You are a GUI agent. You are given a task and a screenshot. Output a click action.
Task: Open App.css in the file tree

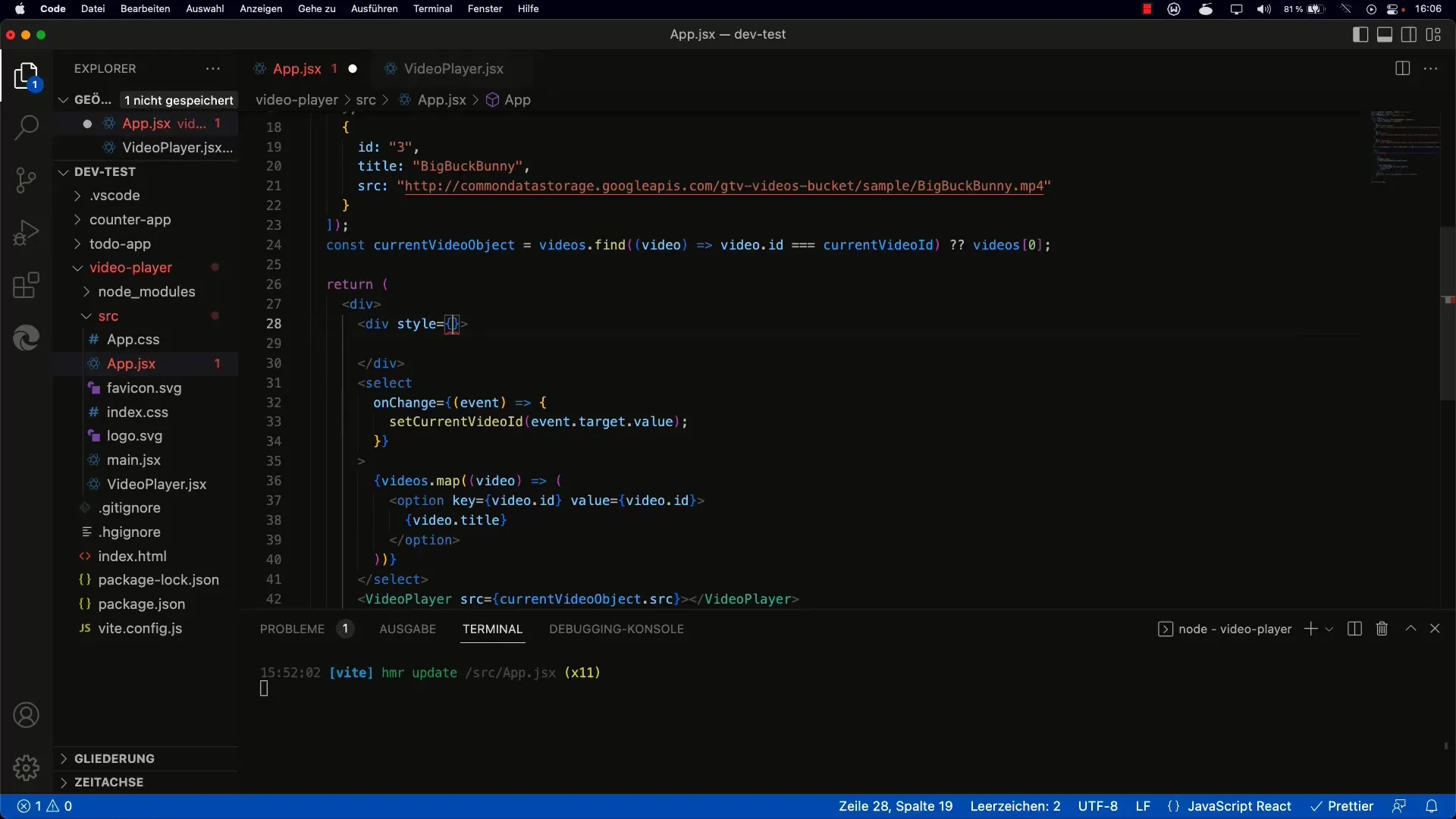pos(133,340)
